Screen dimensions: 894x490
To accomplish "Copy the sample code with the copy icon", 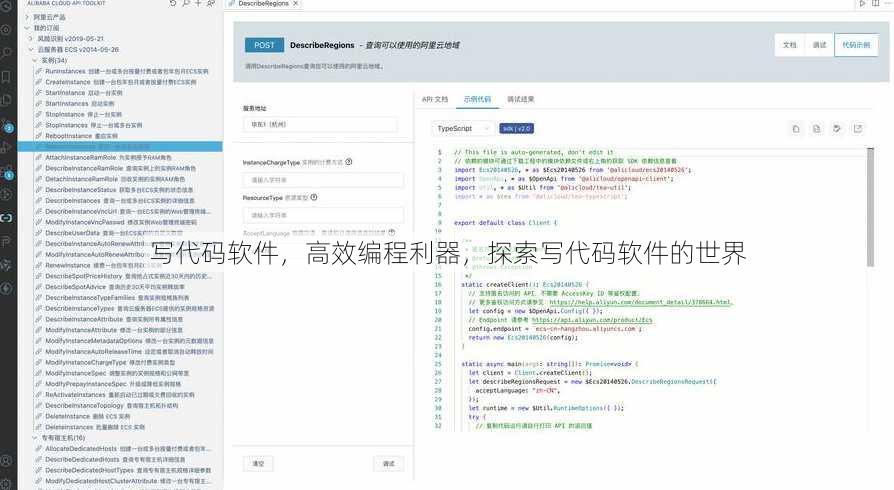I will [796, 129].
